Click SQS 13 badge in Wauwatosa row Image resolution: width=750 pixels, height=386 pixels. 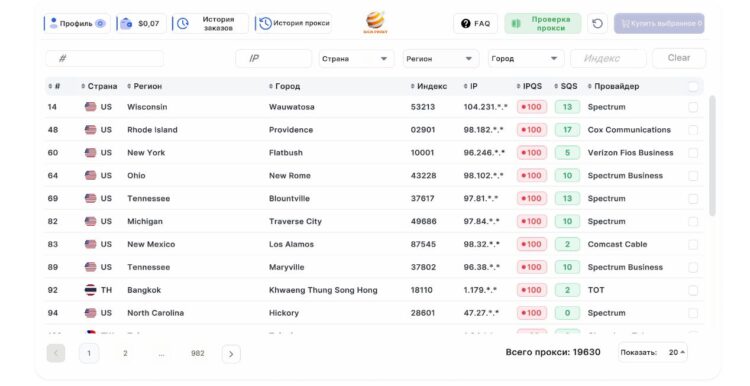567,107
